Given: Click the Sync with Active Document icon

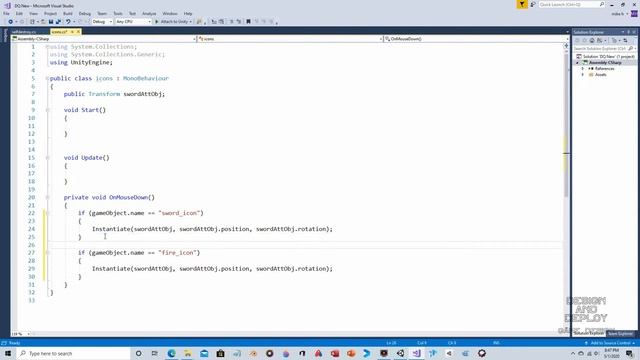Looking at the screenshot, I should pyautogui.click(x=625, y=40).
